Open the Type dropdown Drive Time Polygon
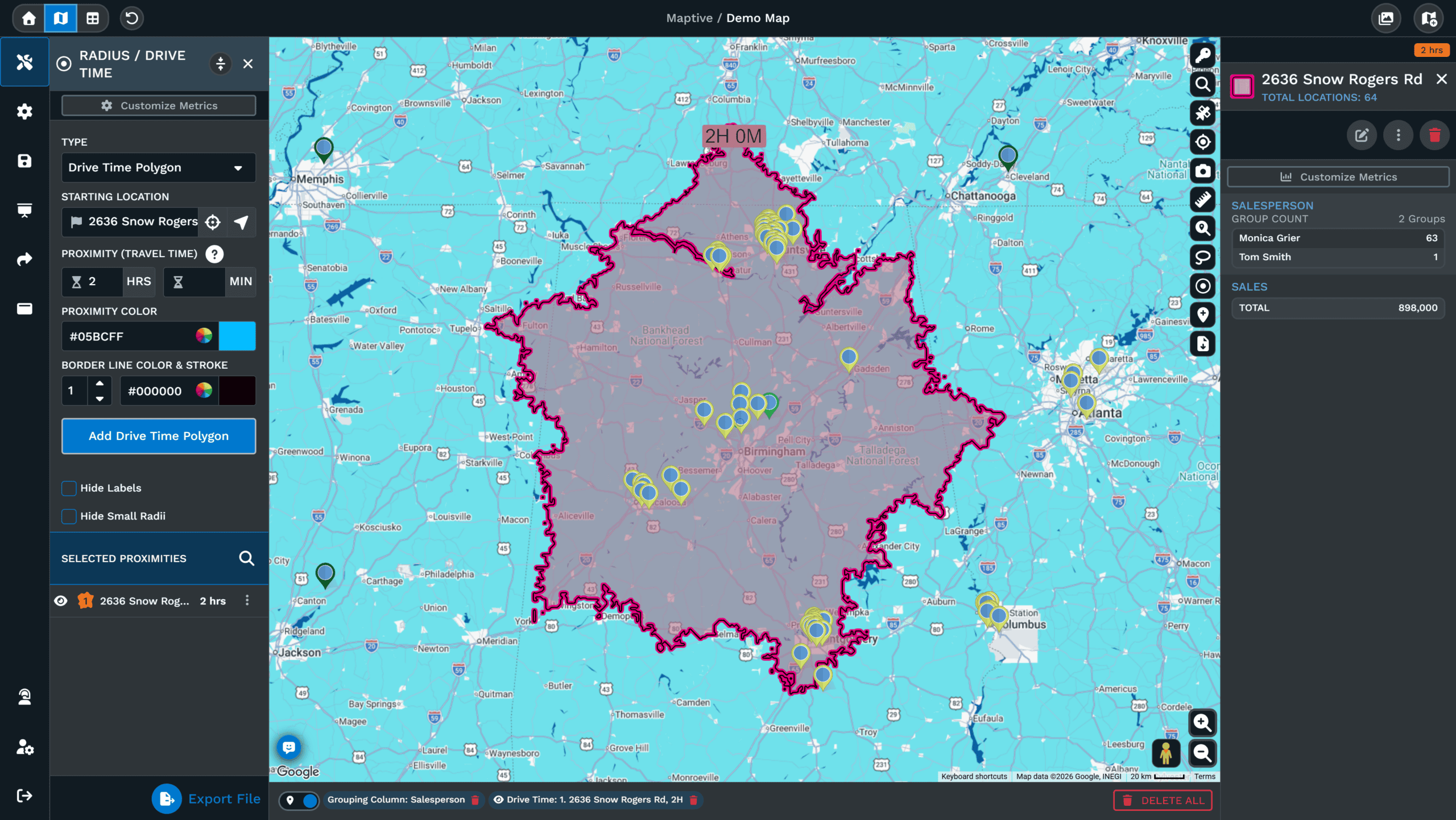The width and height of the screenshot is (1456, 820). (158, 168)
